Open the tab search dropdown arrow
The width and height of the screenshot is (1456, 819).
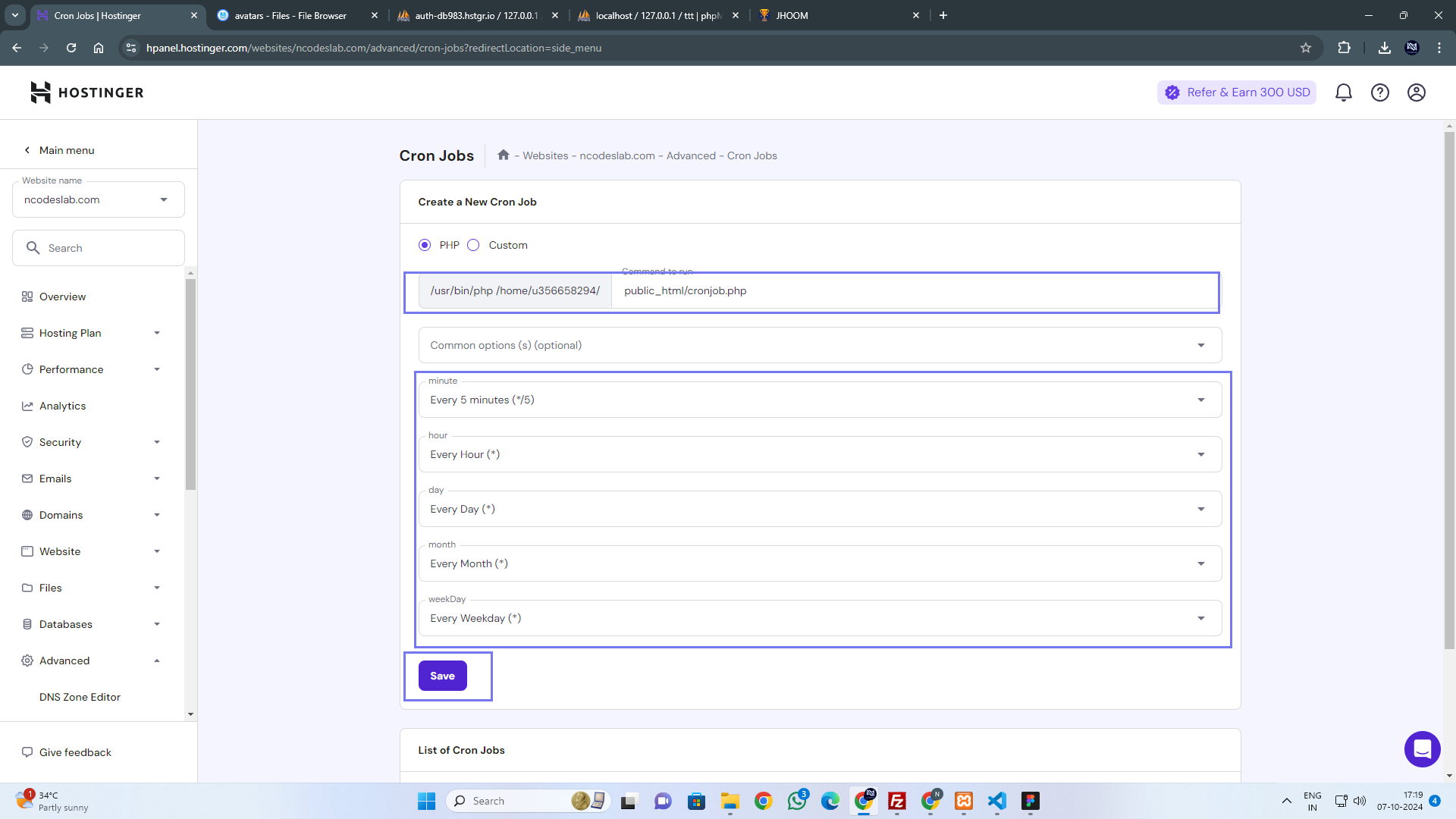click(14, 15)
